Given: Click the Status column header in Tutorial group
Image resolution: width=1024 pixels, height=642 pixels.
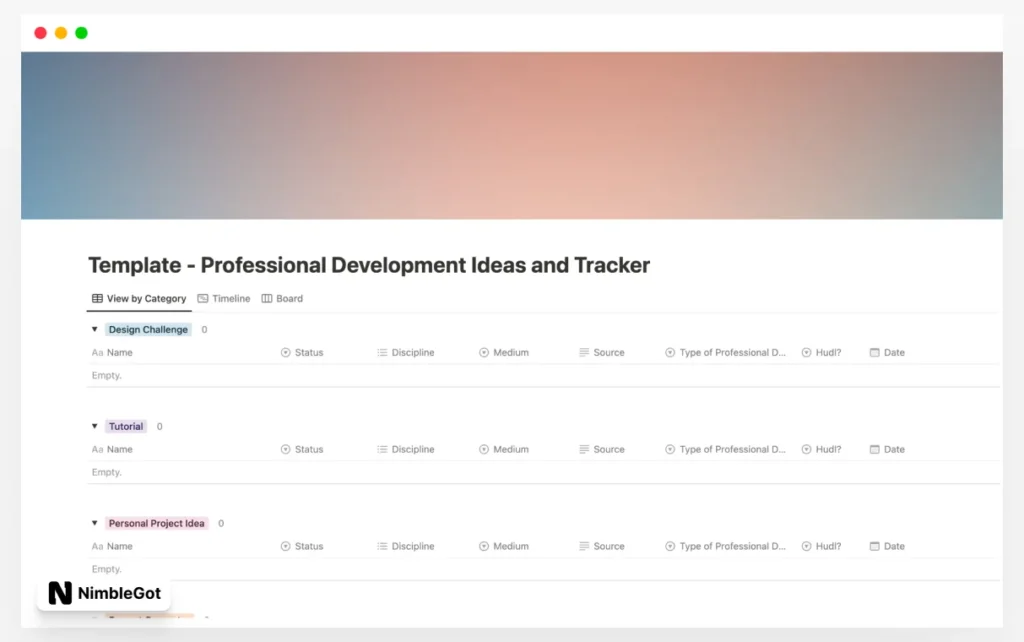Looking at the screenshot, I should (x=302, y=449).
